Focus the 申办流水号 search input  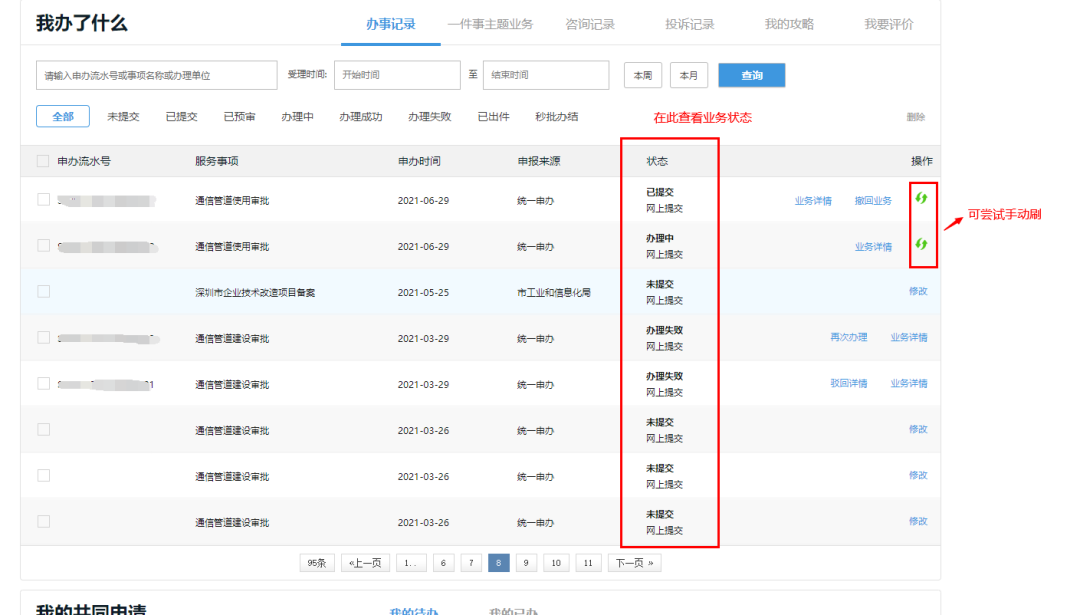coord(156,75)
